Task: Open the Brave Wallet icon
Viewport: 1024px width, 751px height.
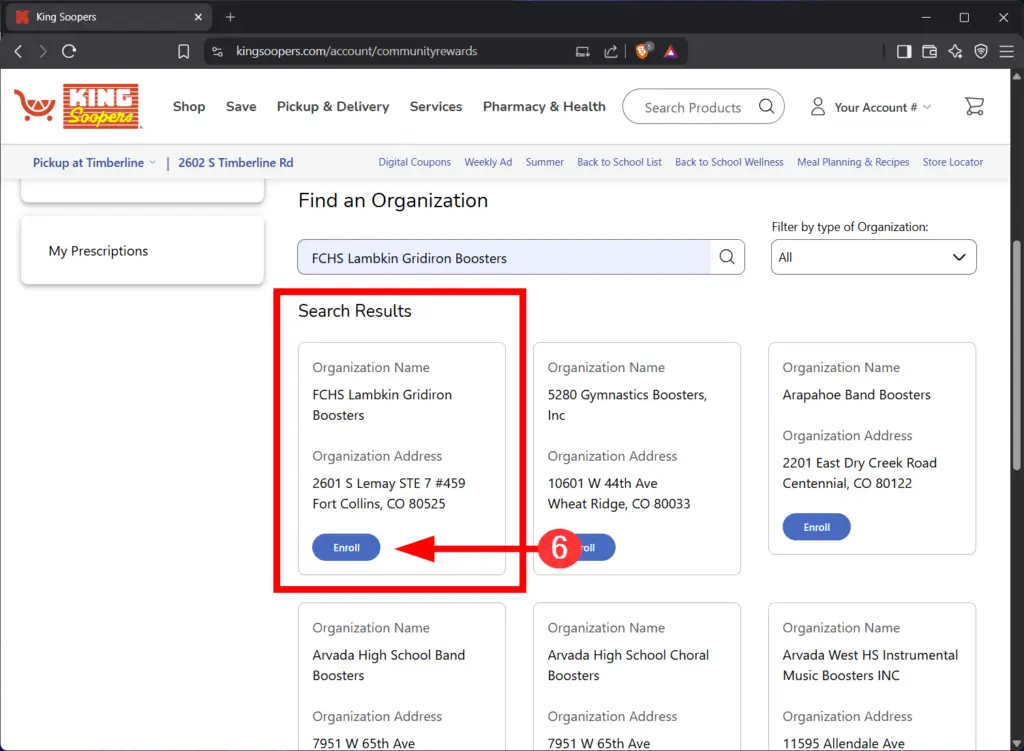Action: 929,51
